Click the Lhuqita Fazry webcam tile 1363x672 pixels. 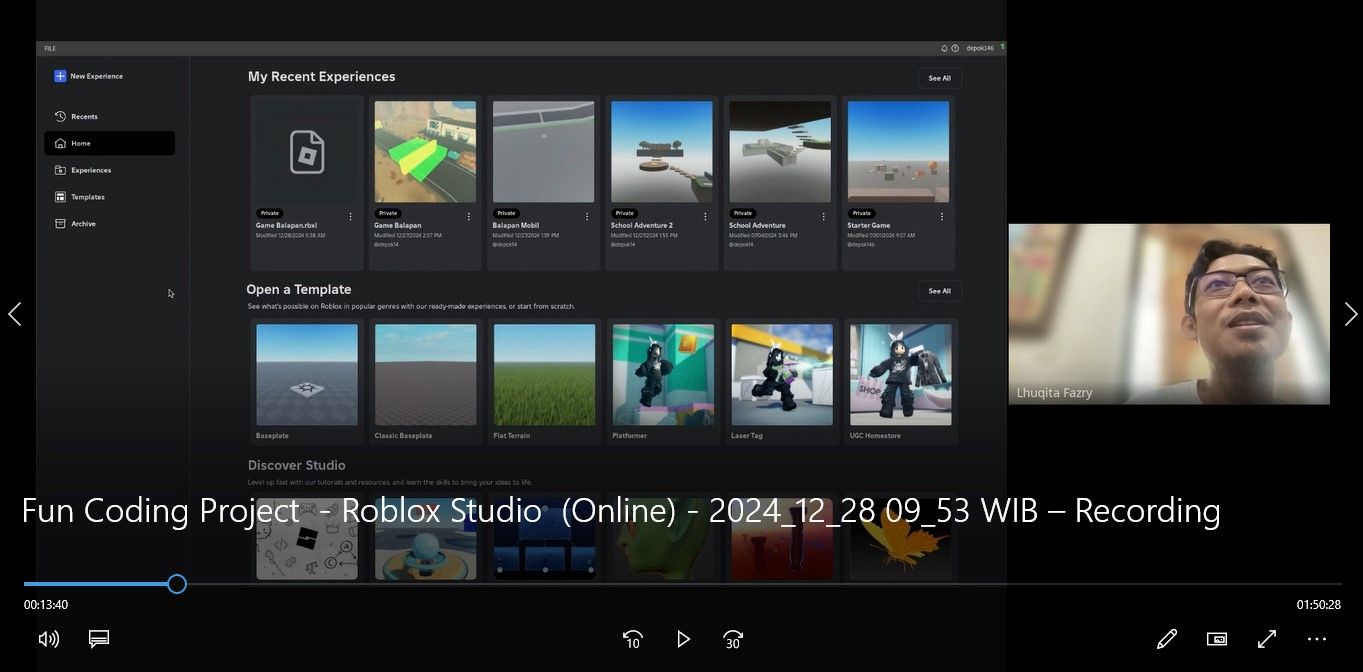point(1169,314)
